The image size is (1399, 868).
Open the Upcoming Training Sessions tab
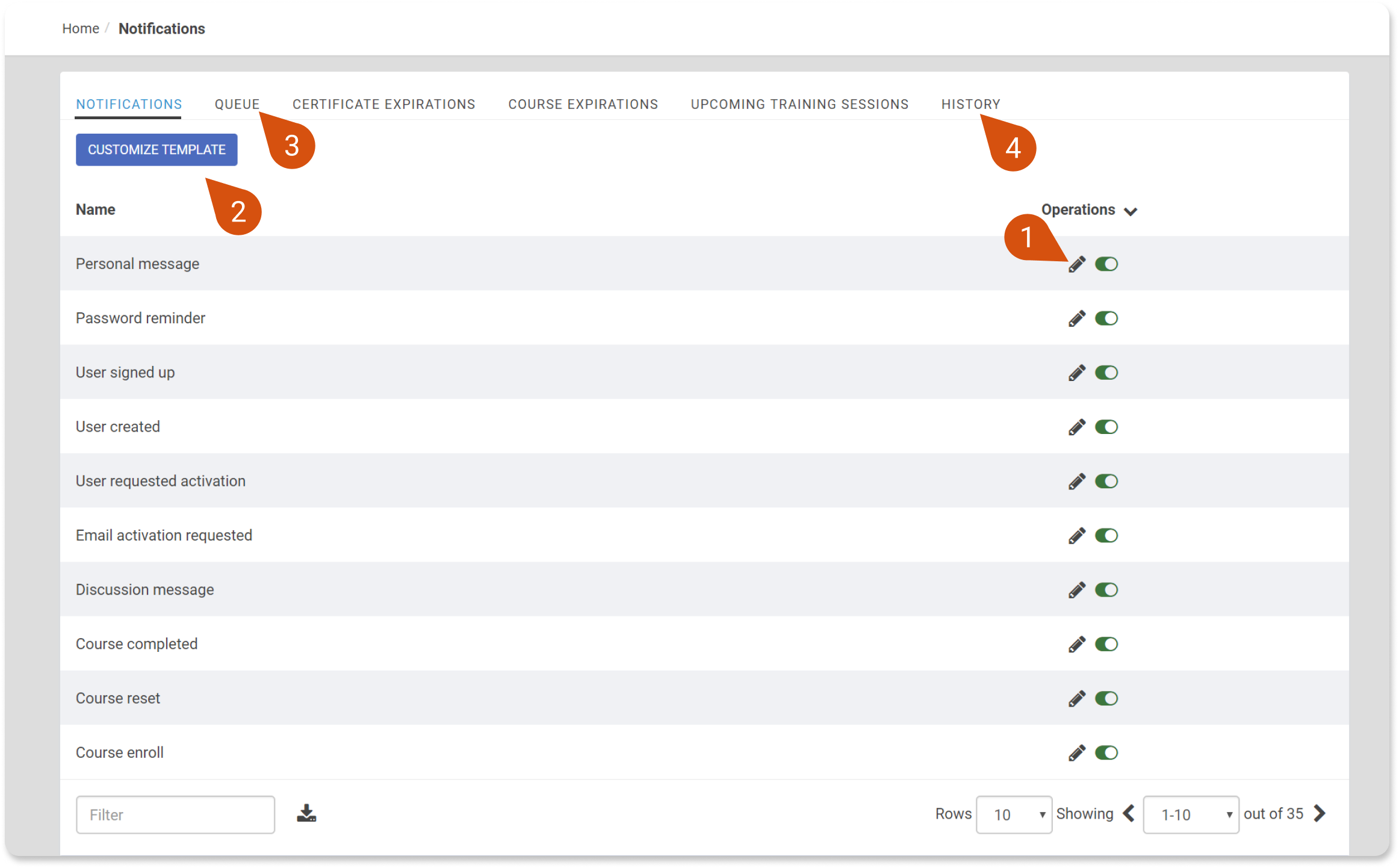tap(800, 104)
